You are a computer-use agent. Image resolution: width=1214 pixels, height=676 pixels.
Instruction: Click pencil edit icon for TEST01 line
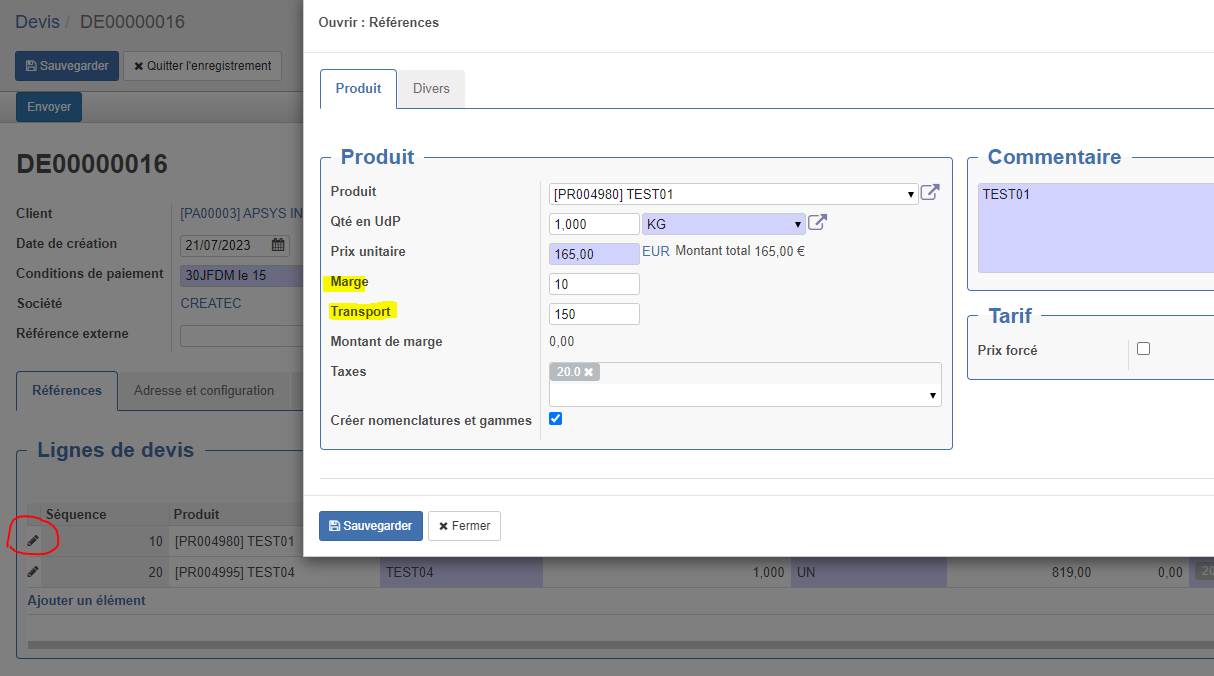click(33, 541)
